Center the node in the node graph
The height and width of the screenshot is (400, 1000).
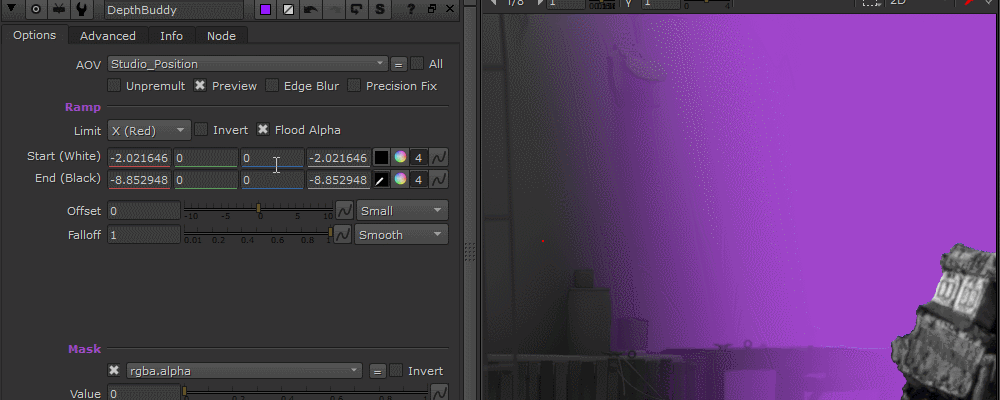pos(36,9)
